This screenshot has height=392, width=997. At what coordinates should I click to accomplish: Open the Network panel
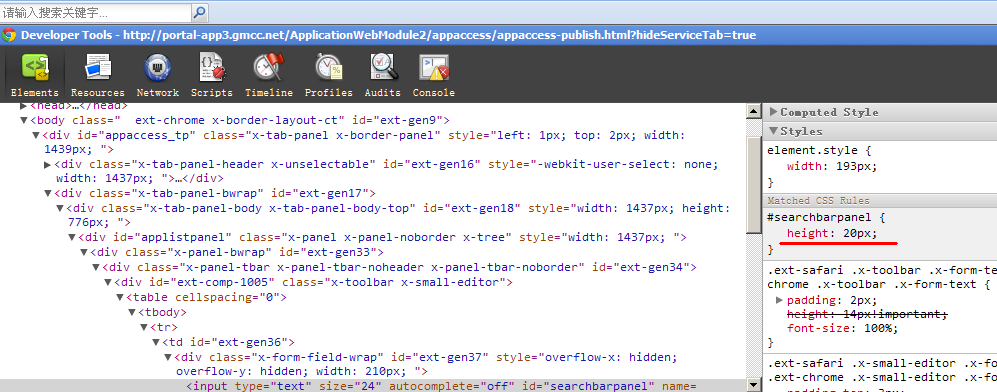pos(157,75)
